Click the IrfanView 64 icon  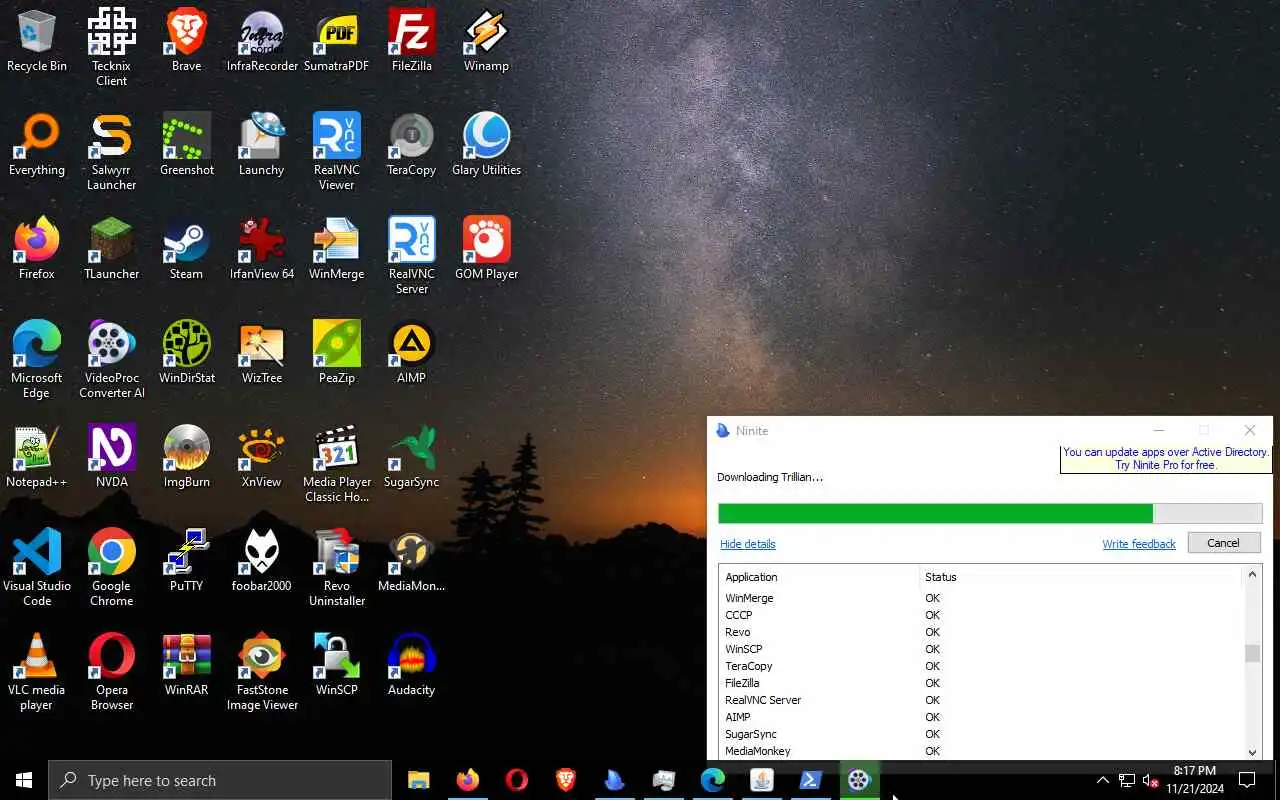262,250
